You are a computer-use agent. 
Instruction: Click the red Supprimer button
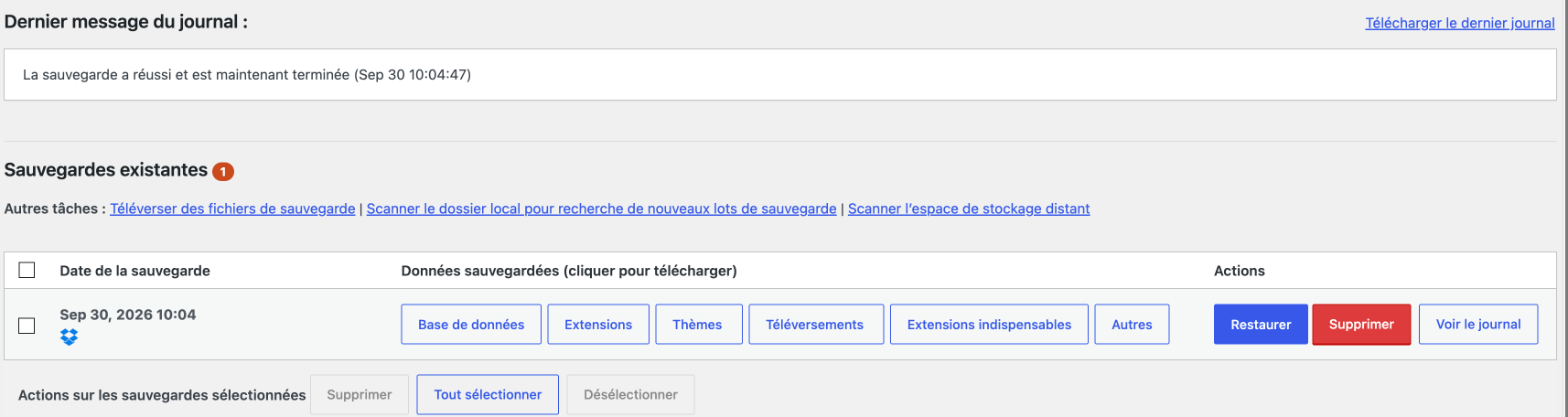pyautogui.click(x=1361, y=324)
